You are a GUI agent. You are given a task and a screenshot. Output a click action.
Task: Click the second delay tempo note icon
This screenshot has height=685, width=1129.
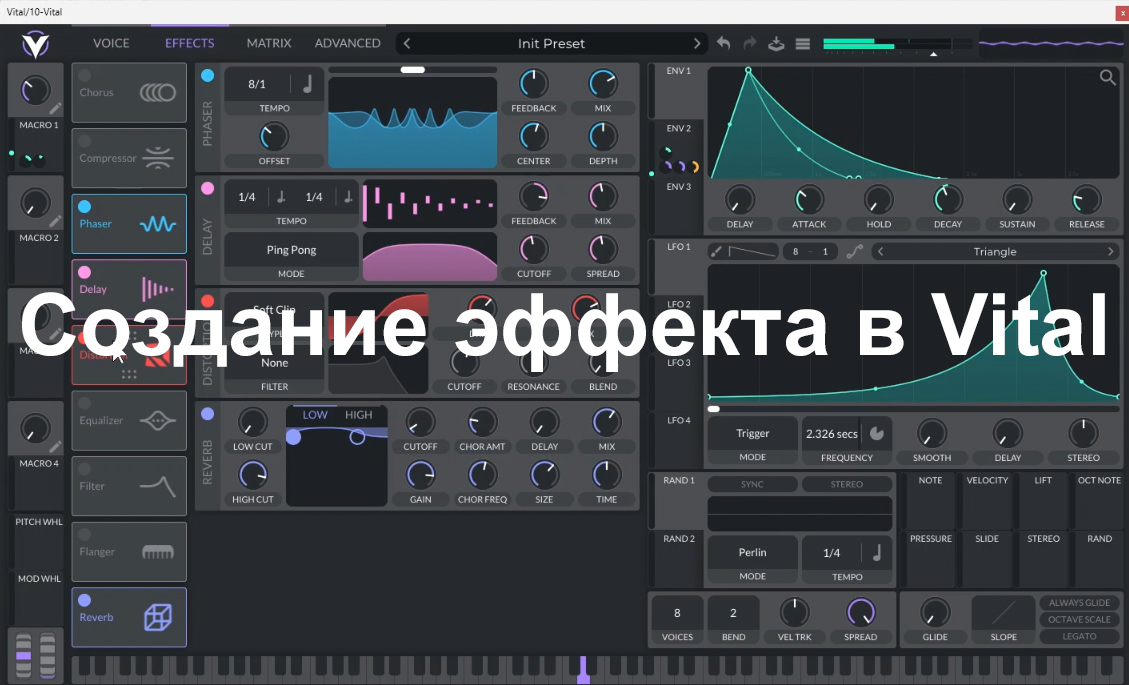[348, 197]
